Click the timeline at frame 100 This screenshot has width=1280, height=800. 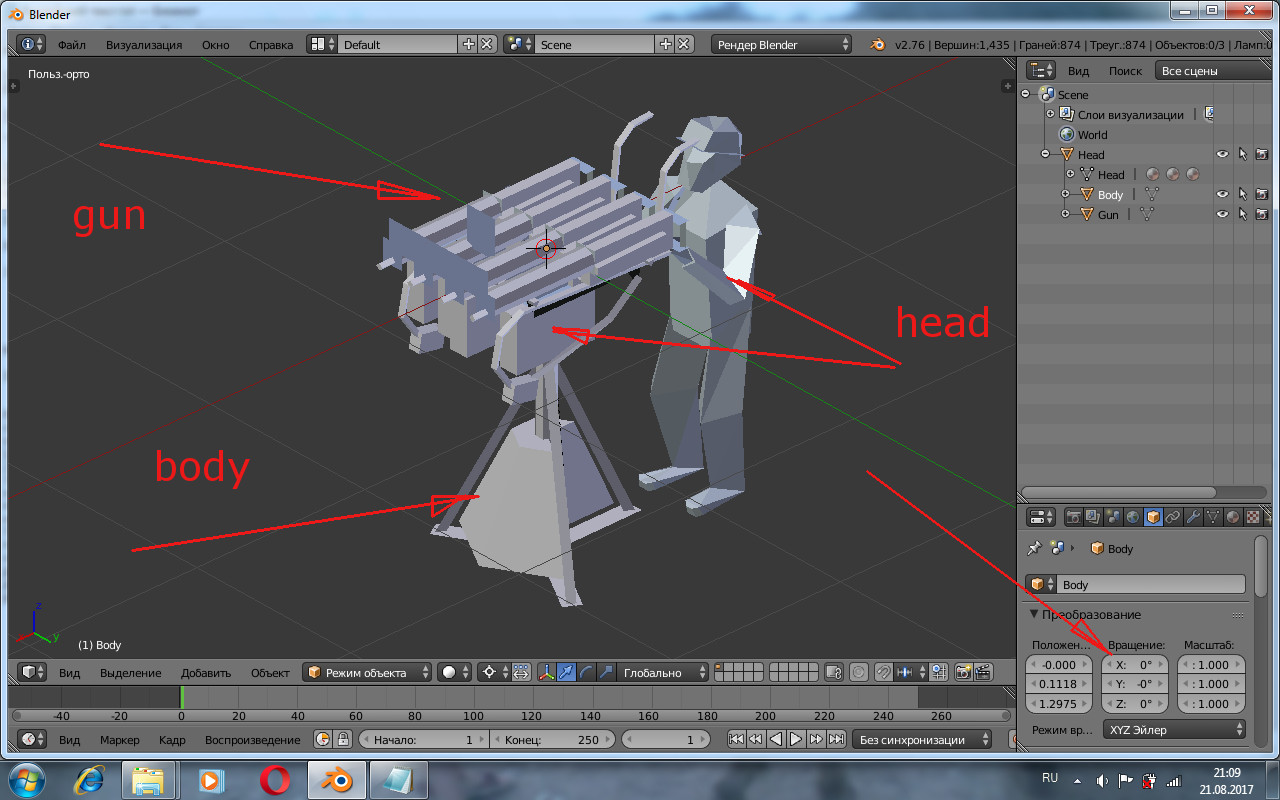[x=473, y=698]
